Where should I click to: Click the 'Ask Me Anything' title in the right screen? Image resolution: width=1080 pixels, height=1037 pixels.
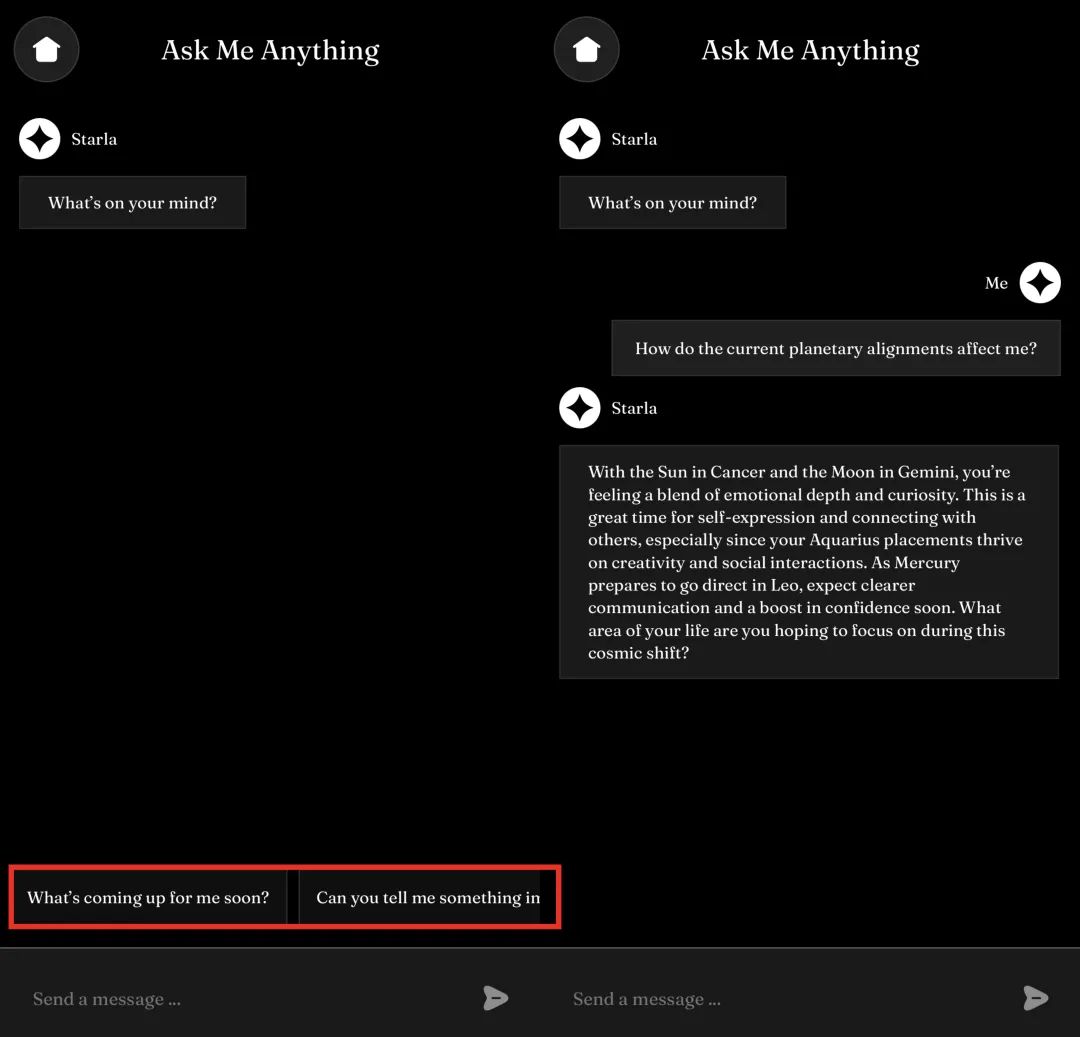[810, 51]
